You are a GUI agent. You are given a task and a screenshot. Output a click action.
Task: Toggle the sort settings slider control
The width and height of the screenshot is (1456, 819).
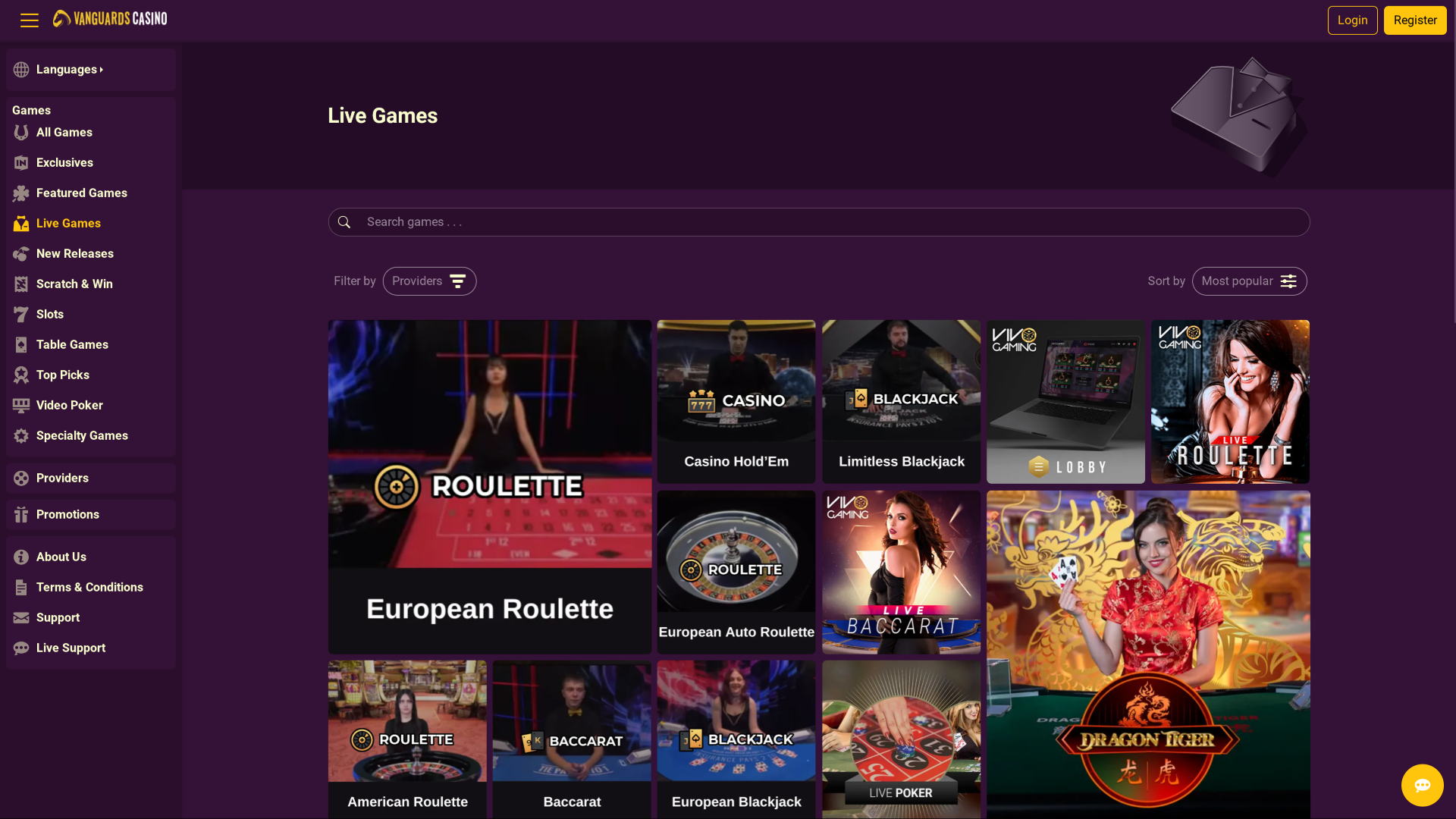click(x=1289, y=281)
